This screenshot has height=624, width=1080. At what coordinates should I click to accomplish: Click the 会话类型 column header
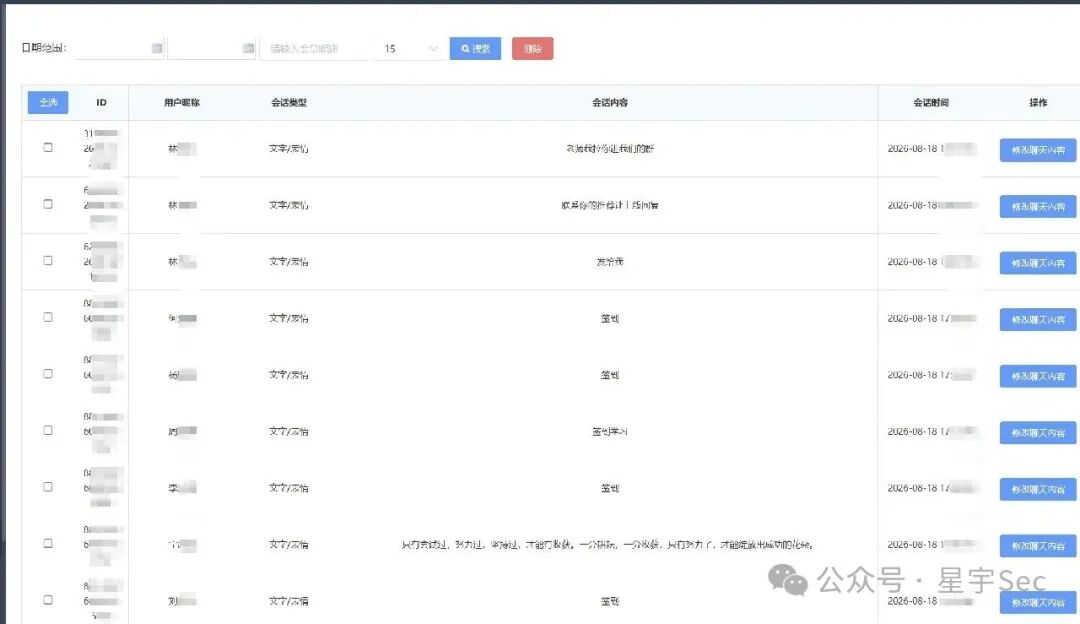pos(289,103)
